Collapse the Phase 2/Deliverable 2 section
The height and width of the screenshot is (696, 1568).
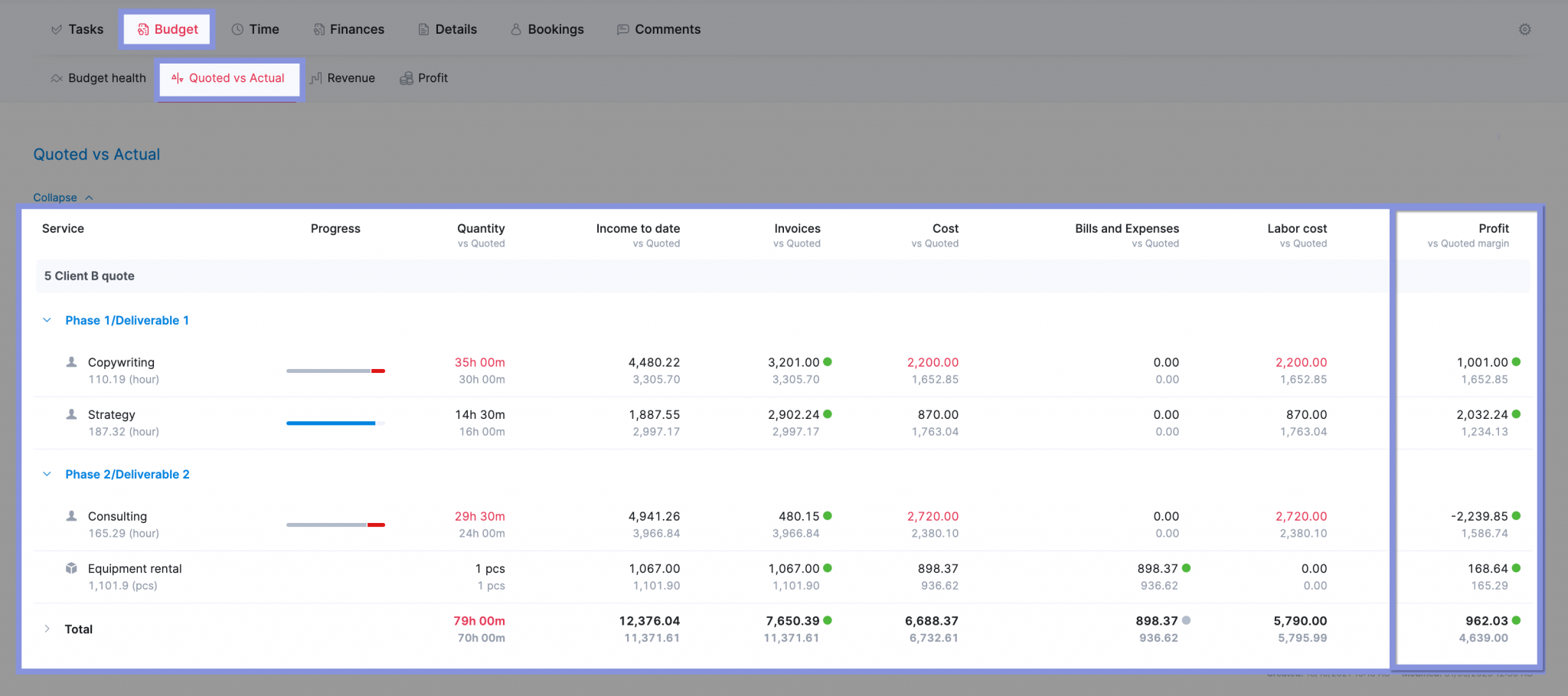point(47,474)
